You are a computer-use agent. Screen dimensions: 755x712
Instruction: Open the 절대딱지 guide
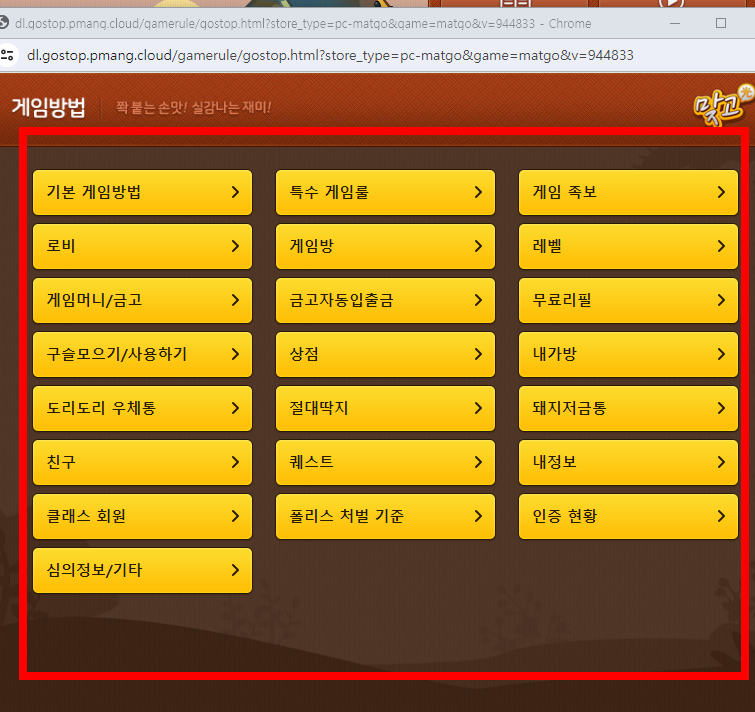coord(385,408)
